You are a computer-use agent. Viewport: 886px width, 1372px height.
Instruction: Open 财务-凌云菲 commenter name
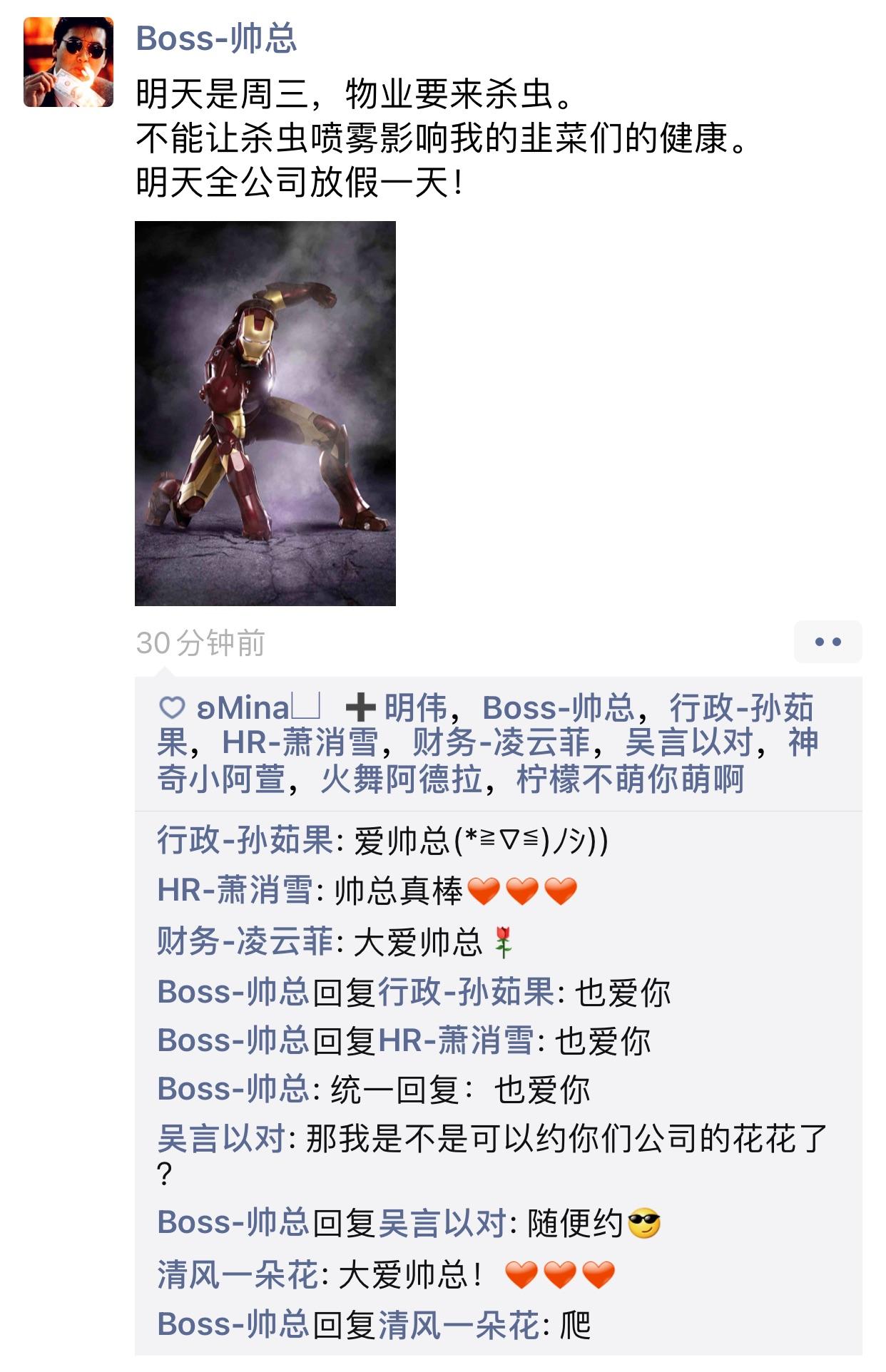(x=245, y=941)
